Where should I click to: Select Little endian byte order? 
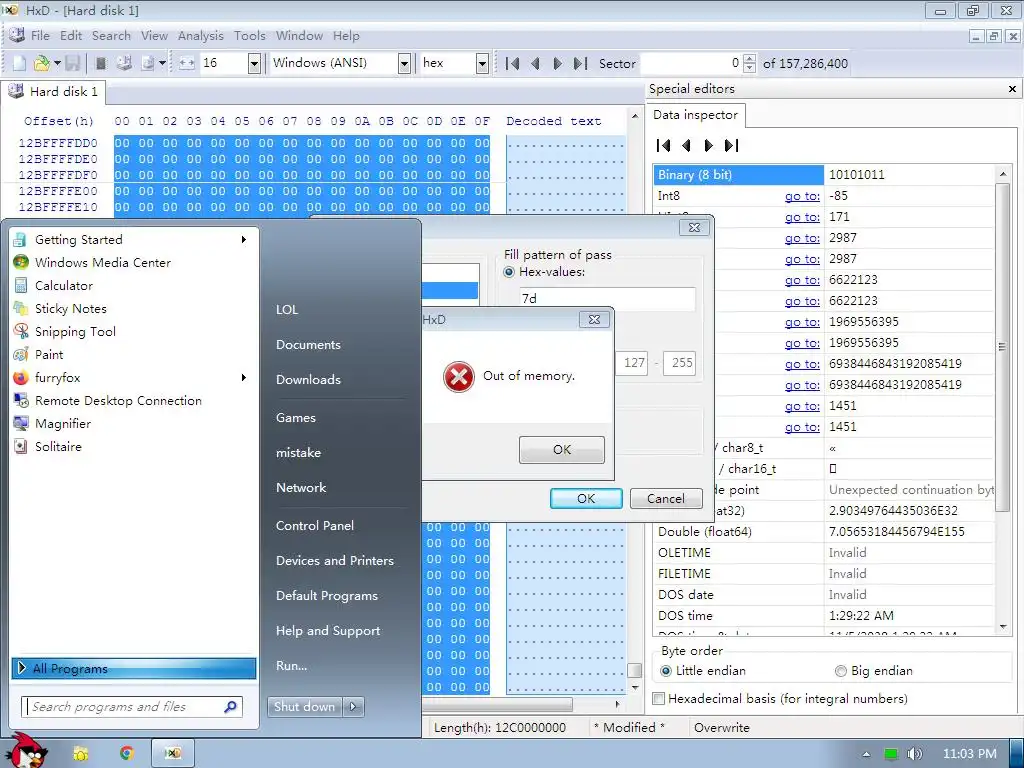point(666,671)
